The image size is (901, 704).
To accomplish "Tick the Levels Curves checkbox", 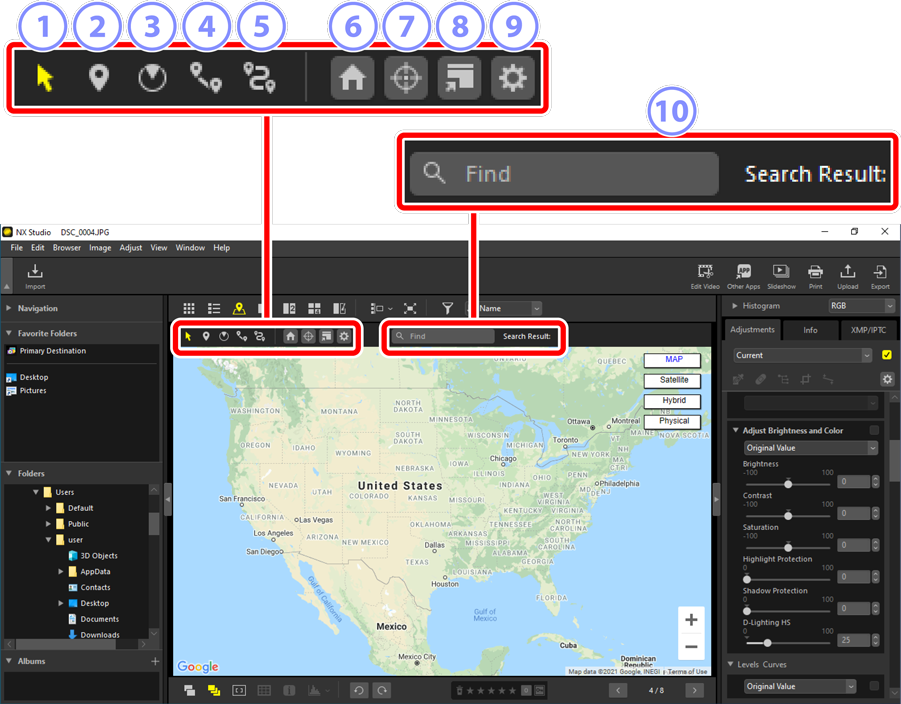I will (874, 686).
